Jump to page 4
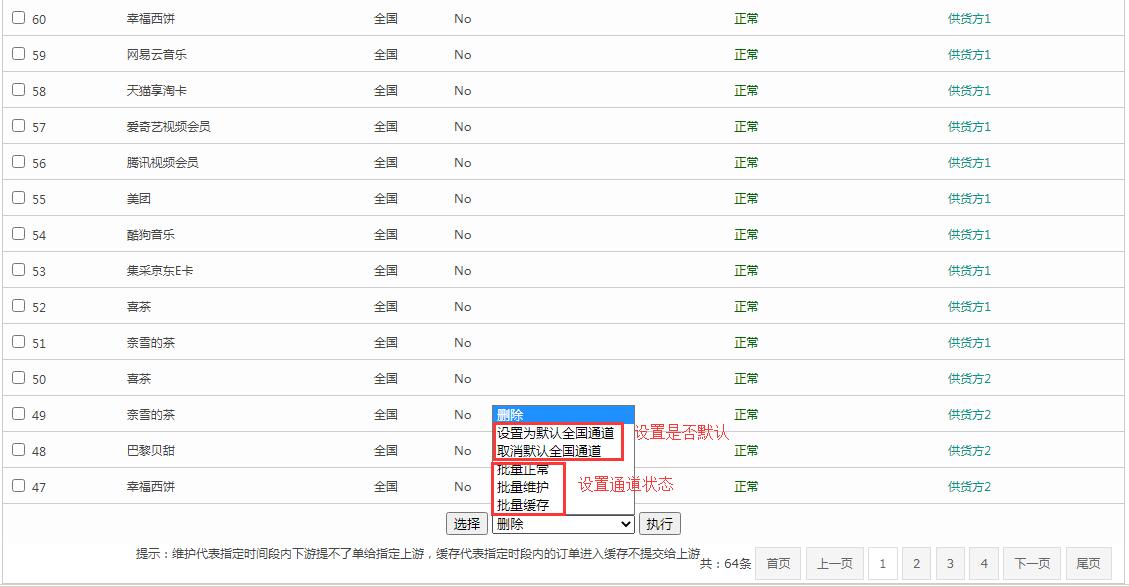The height and width of the screenshot is (587, 1129). click(x=984, y=563)
